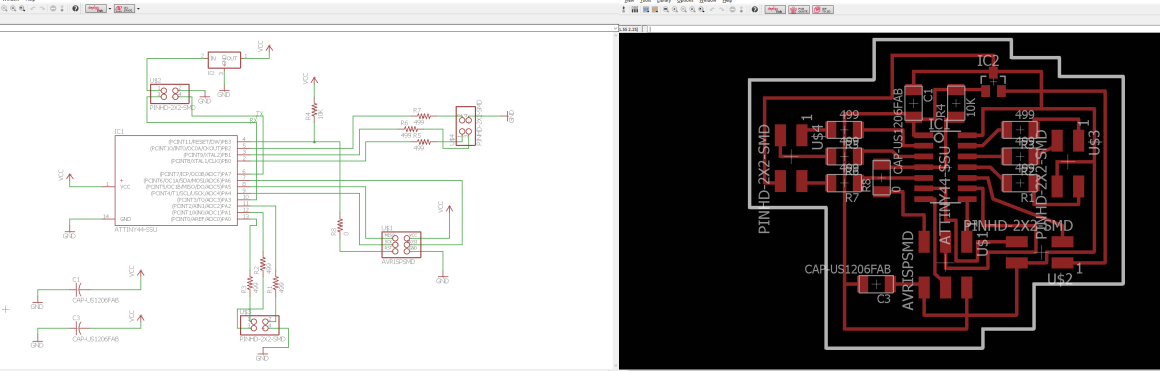Screen dimensions: 1160x371
Task: Click stop command icon in schematic toolbar
Action: [x=53, y=9]
